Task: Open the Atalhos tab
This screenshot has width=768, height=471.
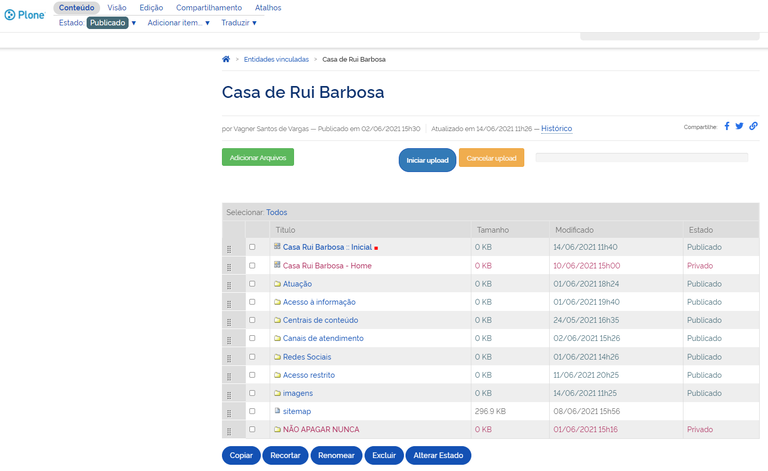Action: tap(268, 8)
